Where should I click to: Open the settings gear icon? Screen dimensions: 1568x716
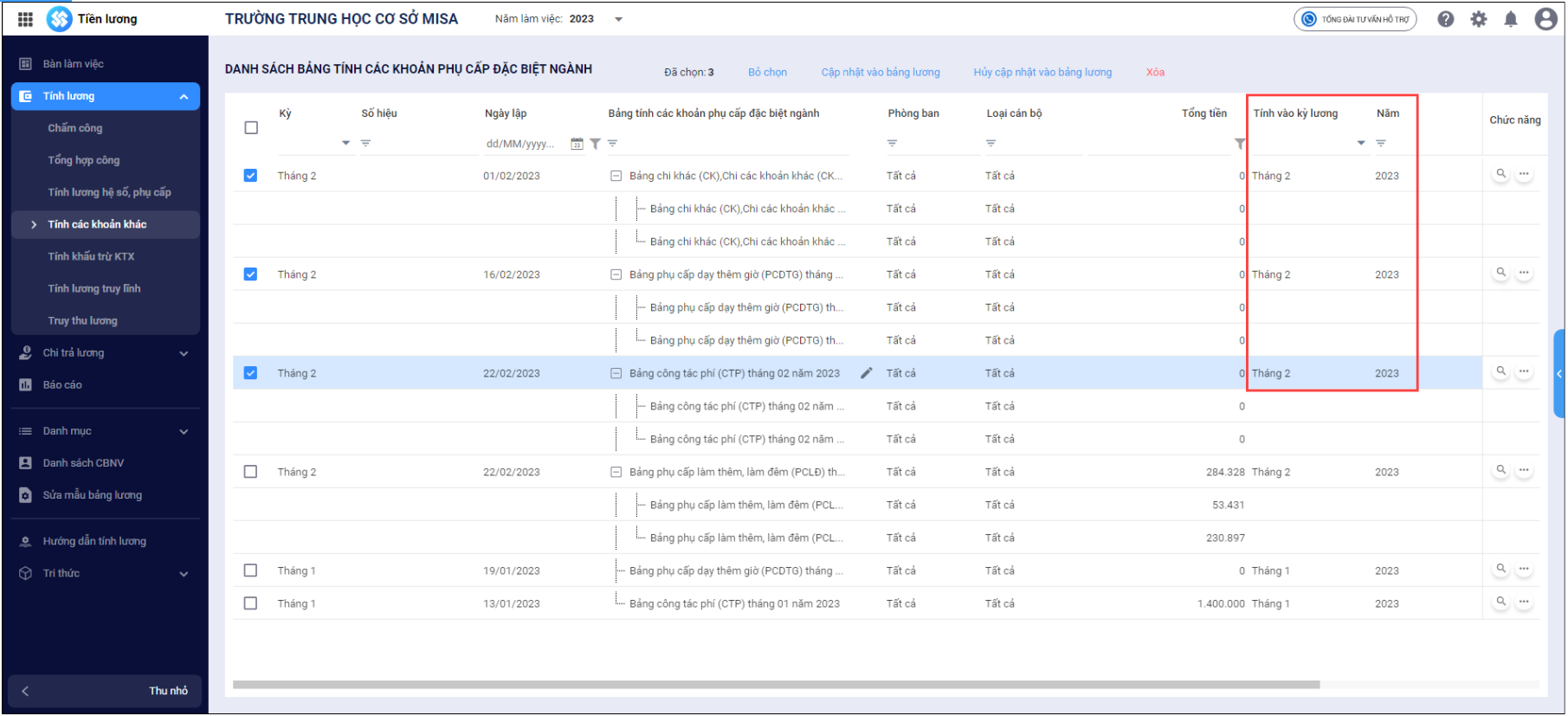point(1479,19)
